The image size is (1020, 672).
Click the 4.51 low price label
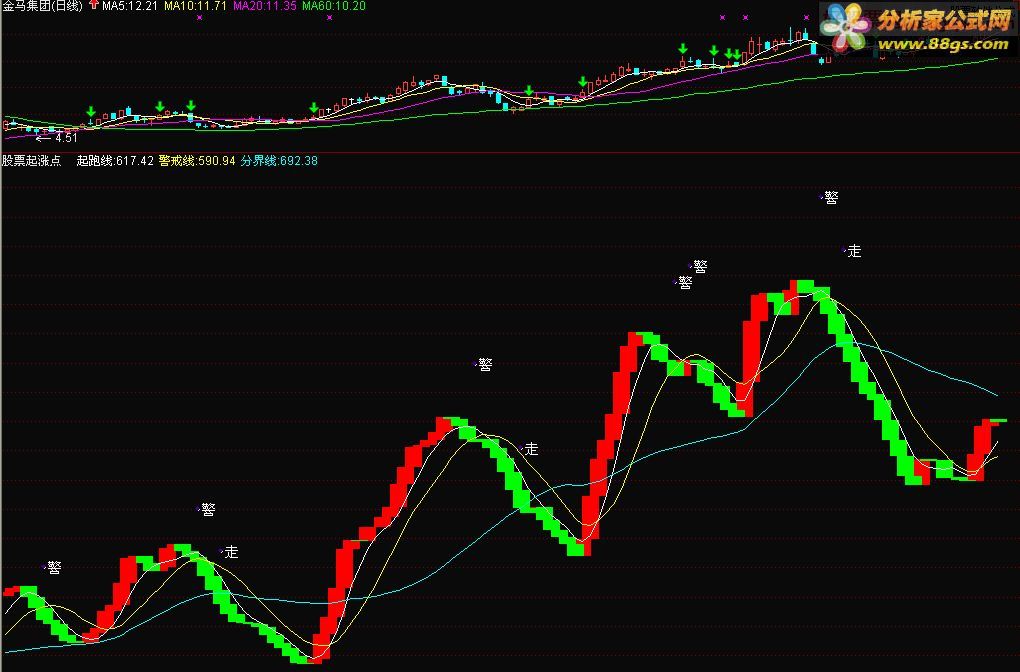66,137
